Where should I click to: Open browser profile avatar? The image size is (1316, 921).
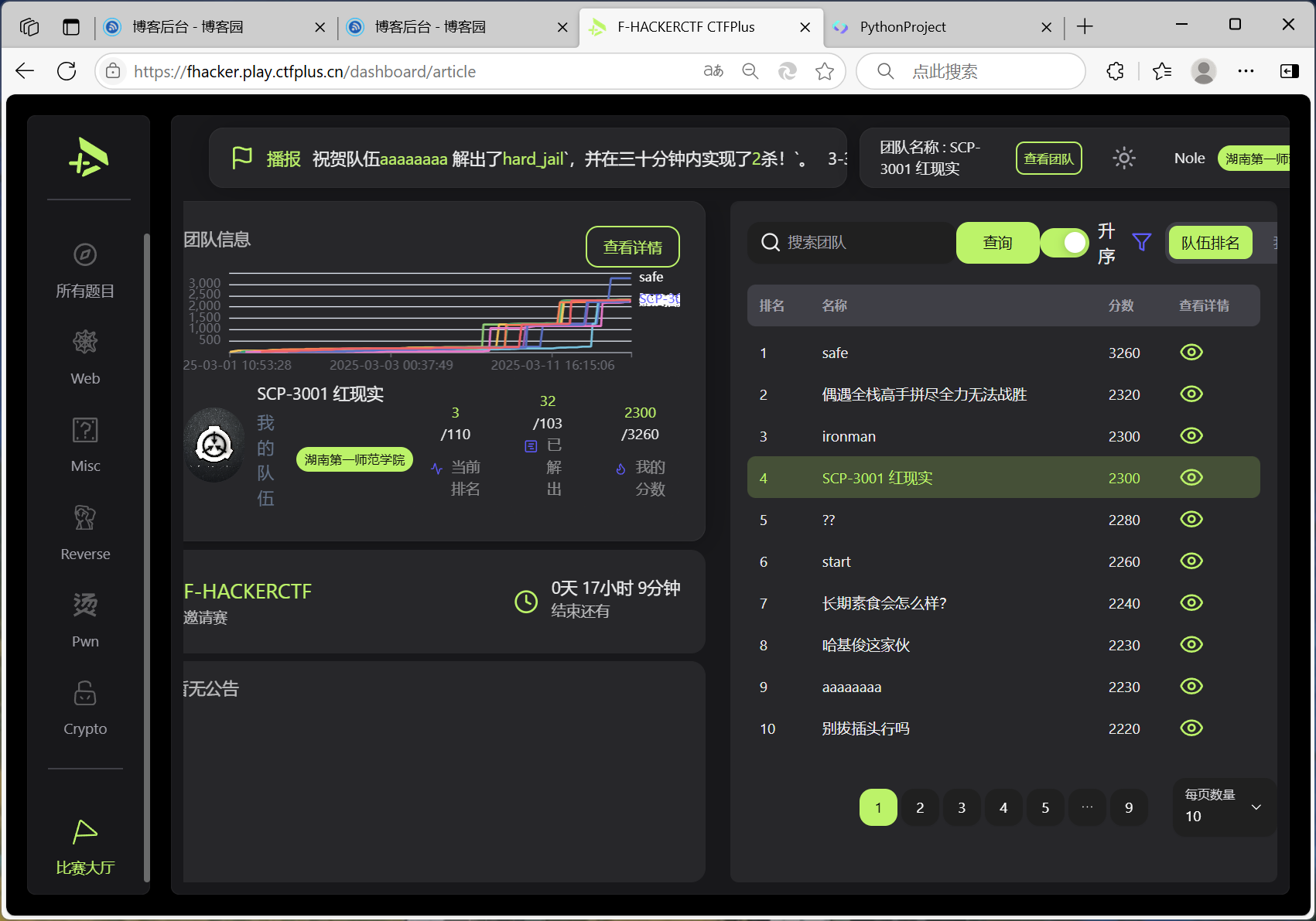(x=1203, y=71)
